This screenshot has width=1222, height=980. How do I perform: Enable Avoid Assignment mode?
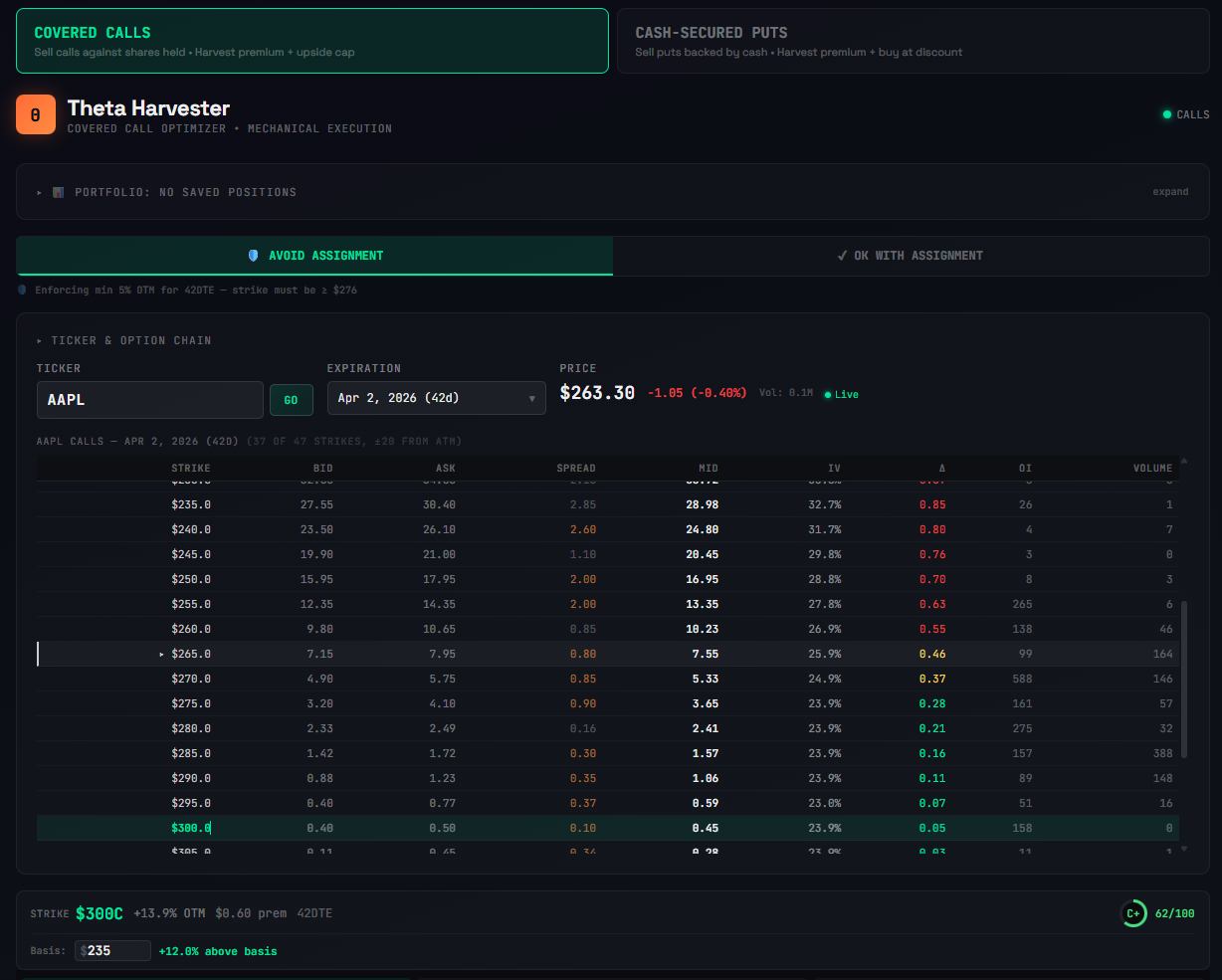coord(314,256)
